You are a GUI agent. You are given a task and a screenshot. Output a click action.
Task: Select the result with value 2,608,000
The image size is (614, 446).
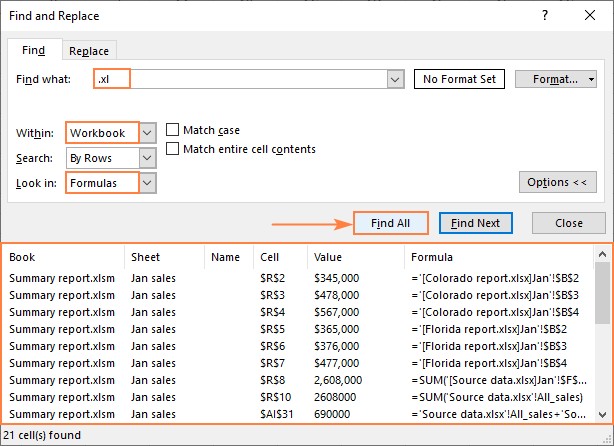pos(298,380)
